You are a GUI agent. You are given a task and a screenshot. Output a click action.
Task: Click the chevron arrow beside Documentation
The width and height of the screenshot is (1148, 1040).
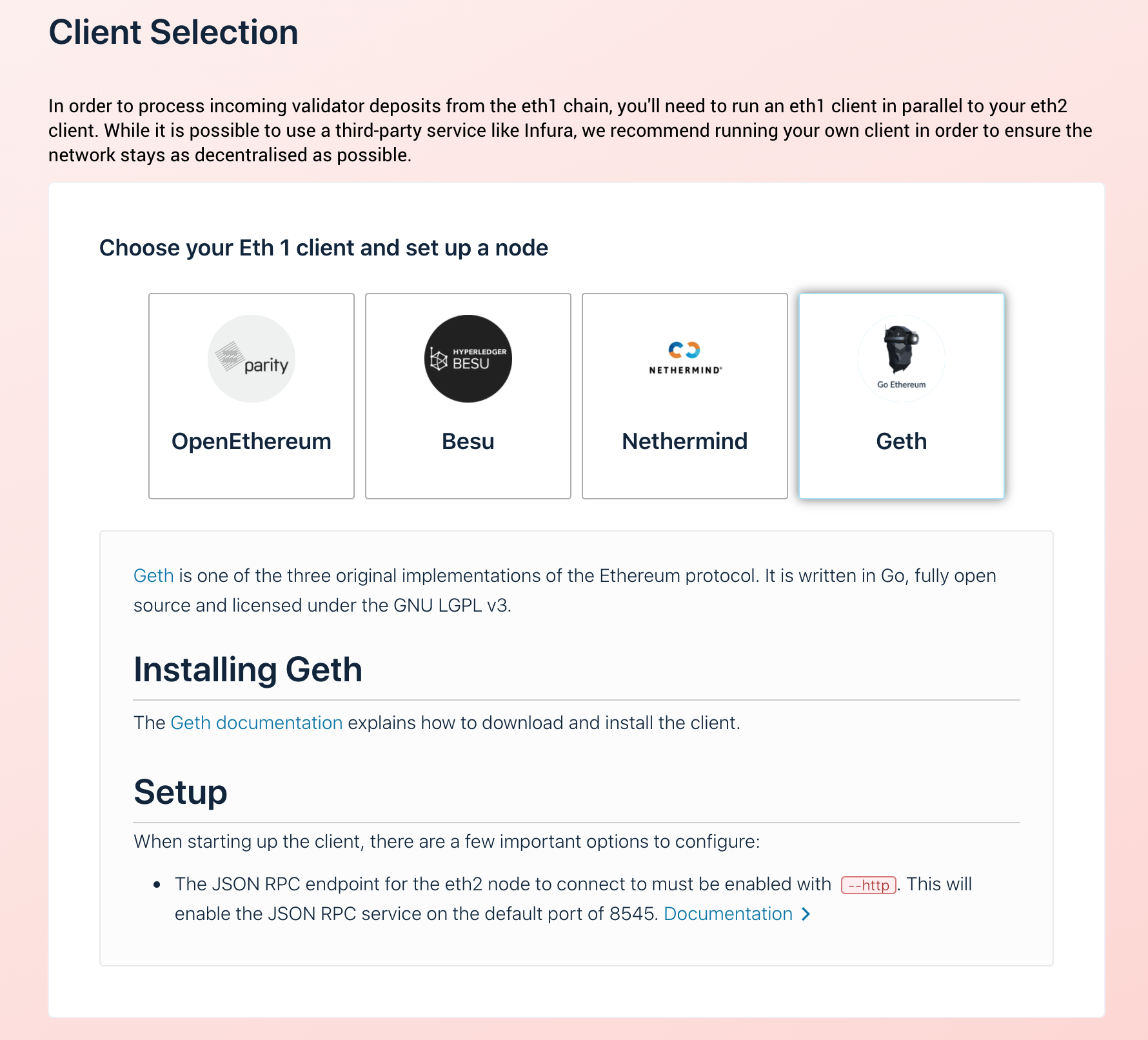pos(806,914)
